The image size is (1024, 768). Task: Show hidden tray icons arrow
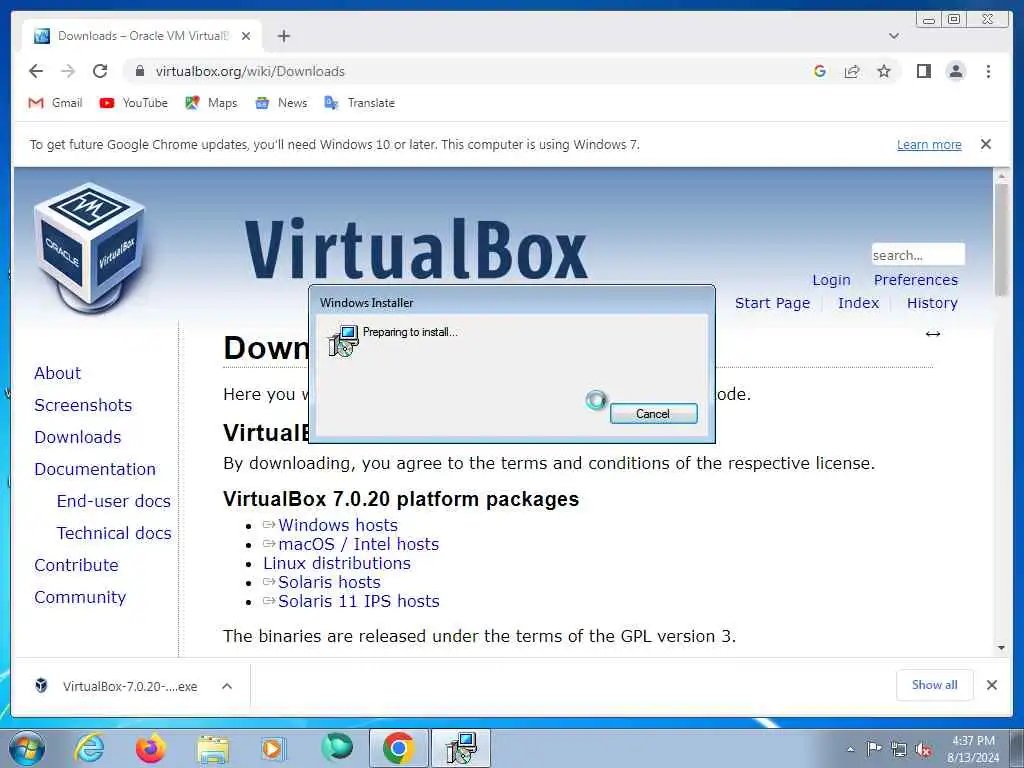coord(850,750)
